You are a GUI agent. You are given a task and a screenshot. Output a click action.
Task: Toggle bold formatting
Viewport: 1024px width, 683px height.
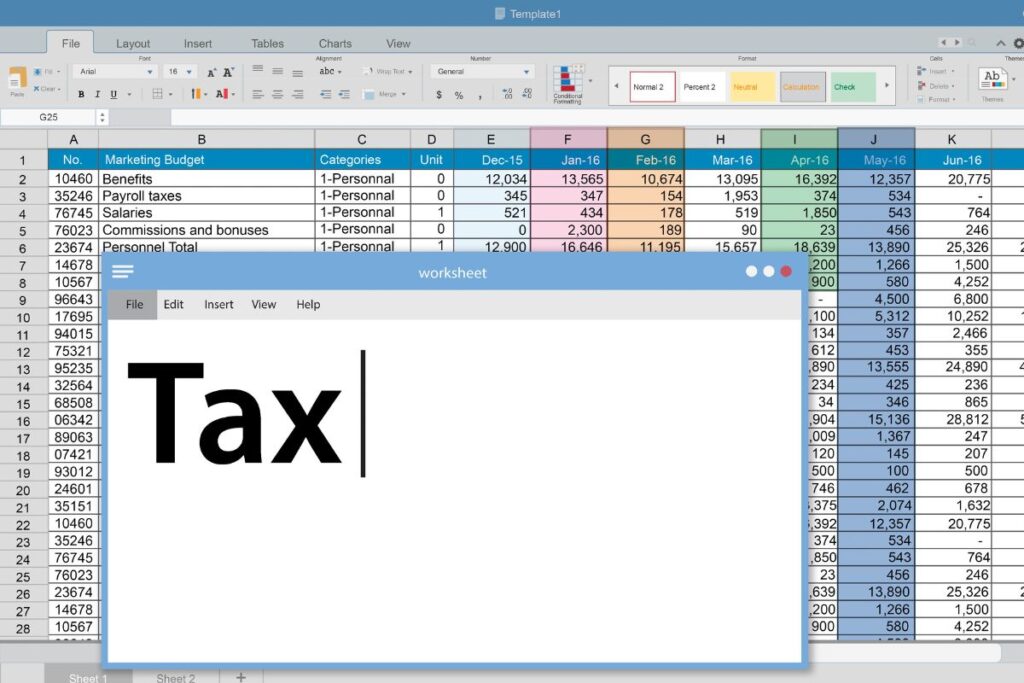[x=81, y=94]
